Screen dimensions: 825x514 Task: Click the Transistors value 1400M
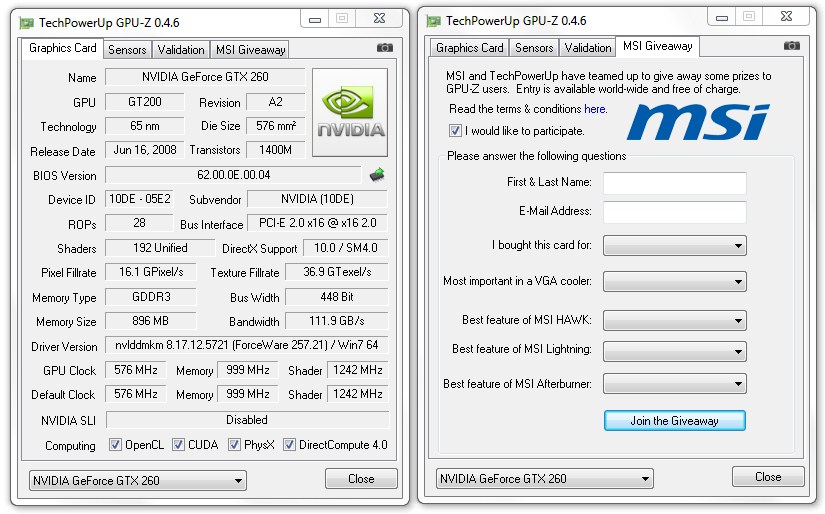tap(276, 149)
